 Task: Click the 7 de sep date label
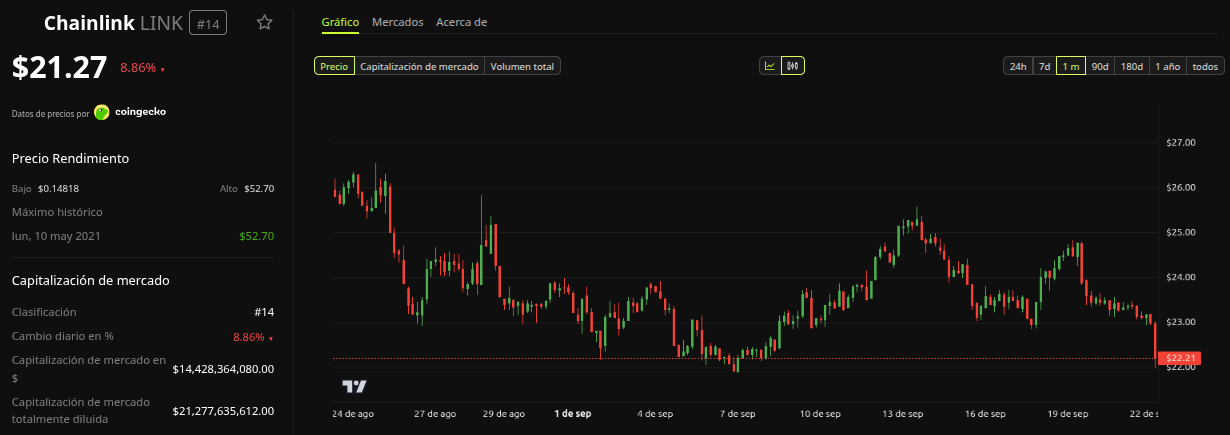pyautogui.click(x=736, y=413)
